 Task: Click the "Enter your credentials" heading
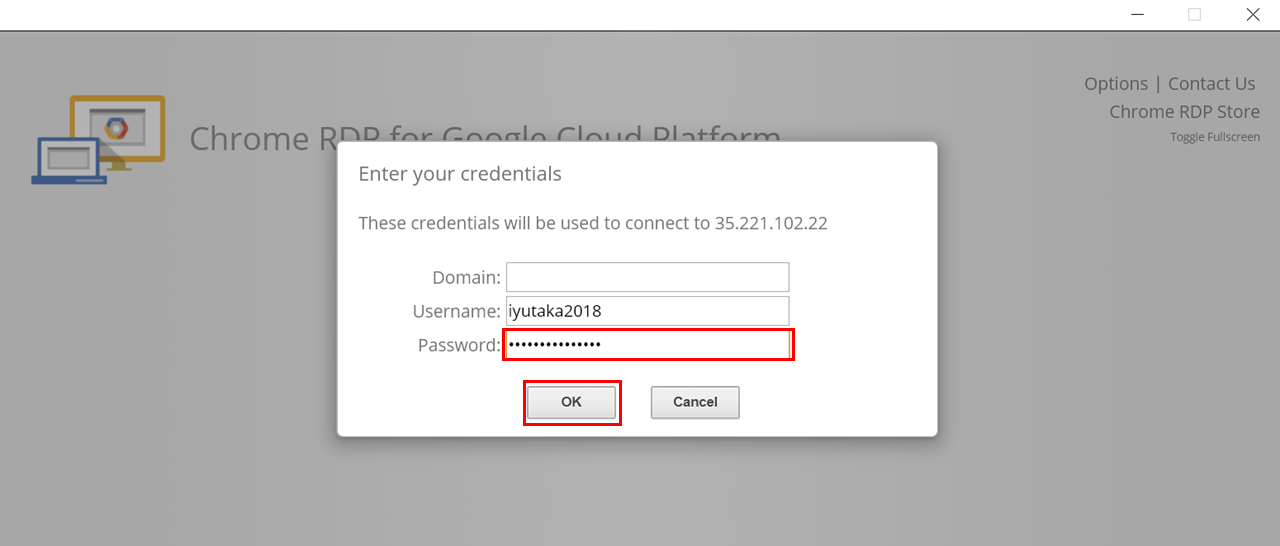(460, 174)
